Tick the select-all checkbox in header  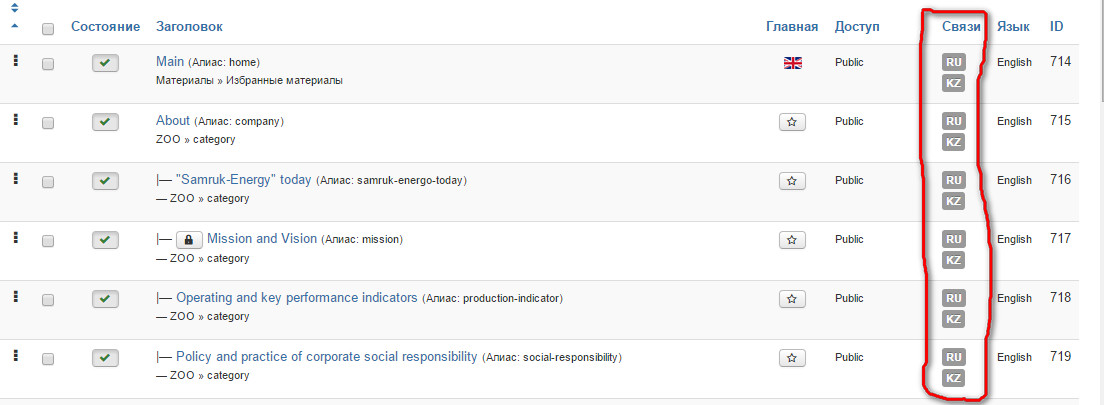48,29
